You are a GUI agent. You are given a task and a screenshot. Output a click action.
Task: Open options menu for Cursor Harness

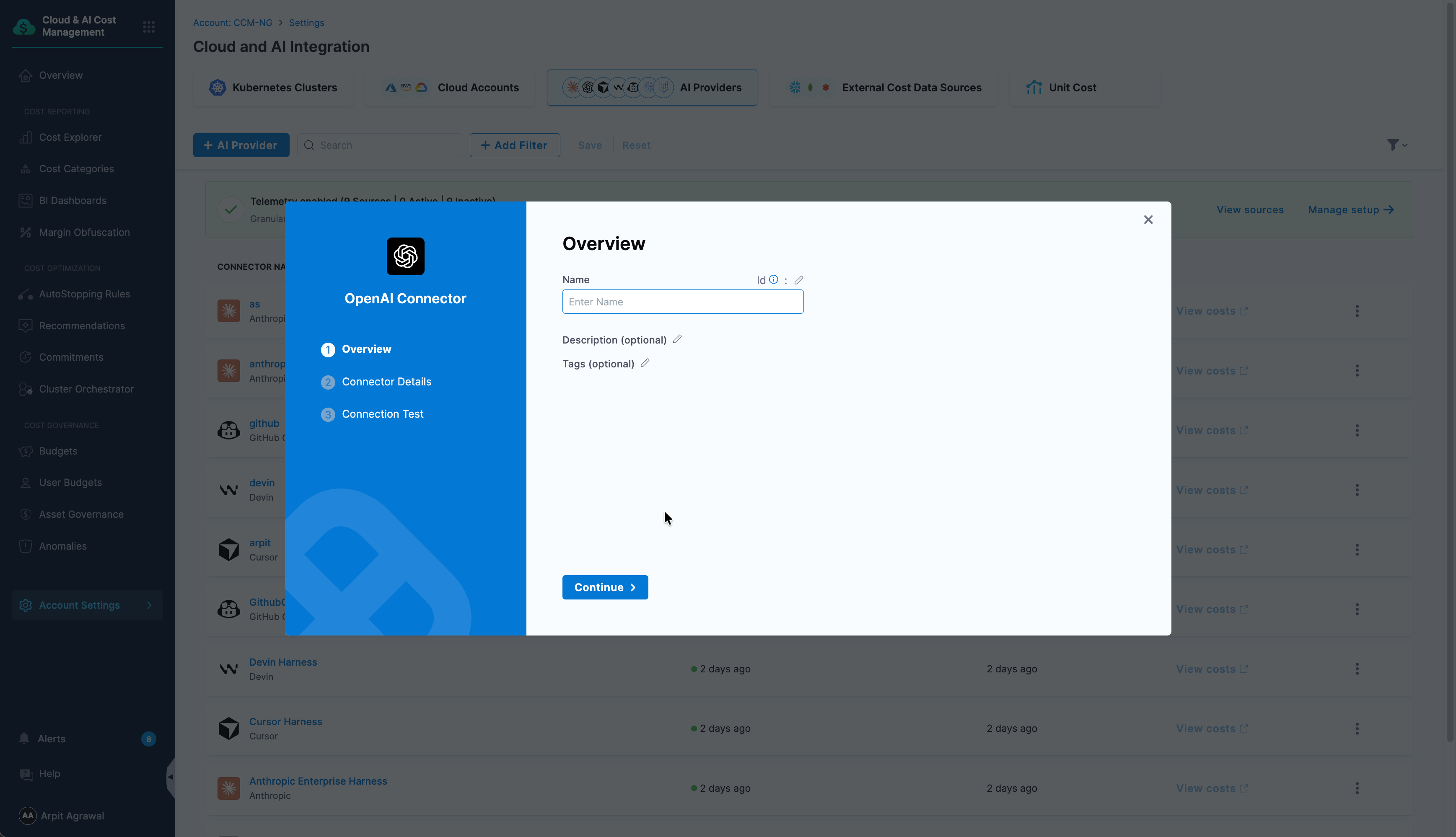1357,729
